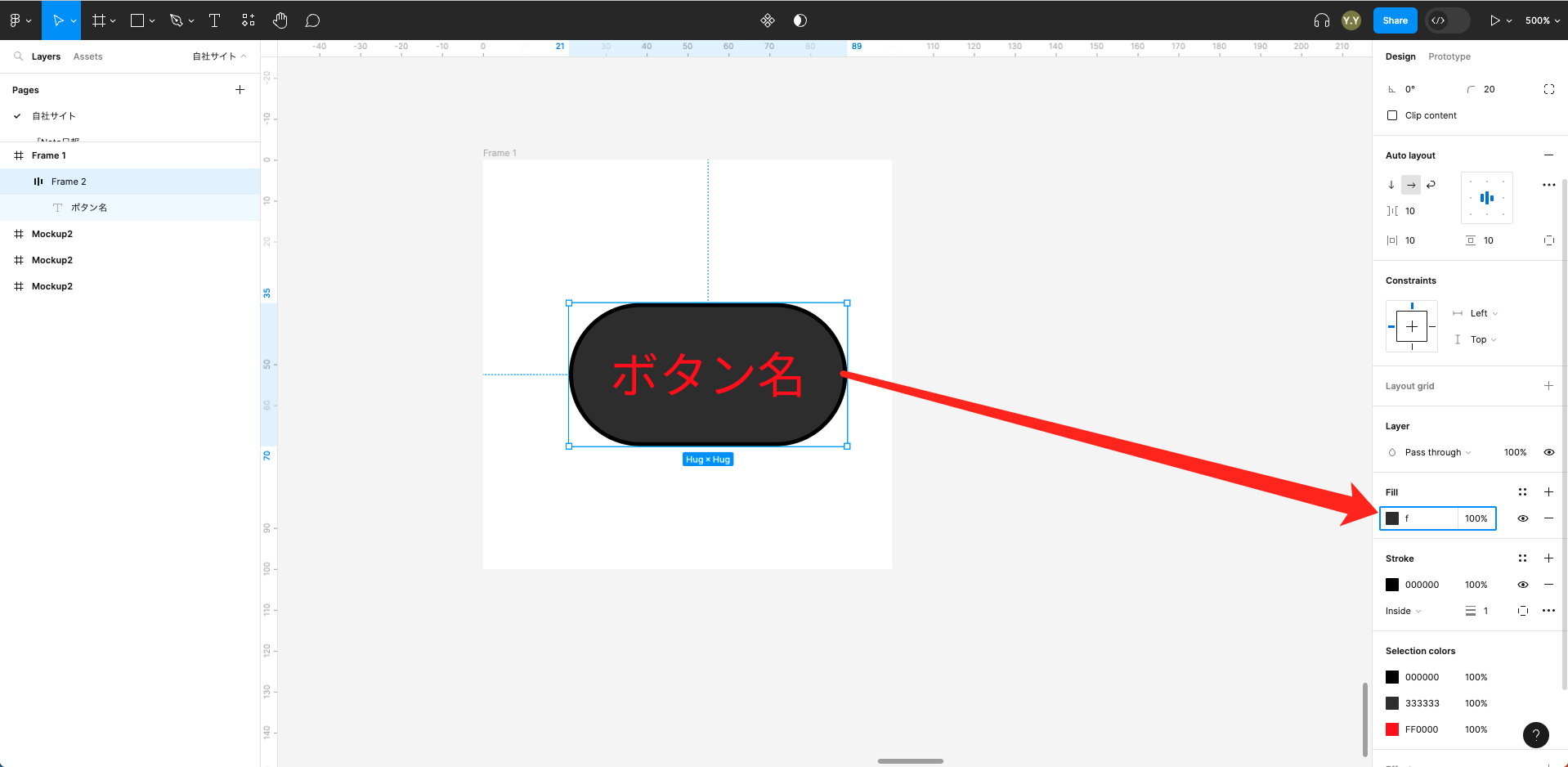
Task: Switch to the Design tab
Action: (x=1400, y=56)
